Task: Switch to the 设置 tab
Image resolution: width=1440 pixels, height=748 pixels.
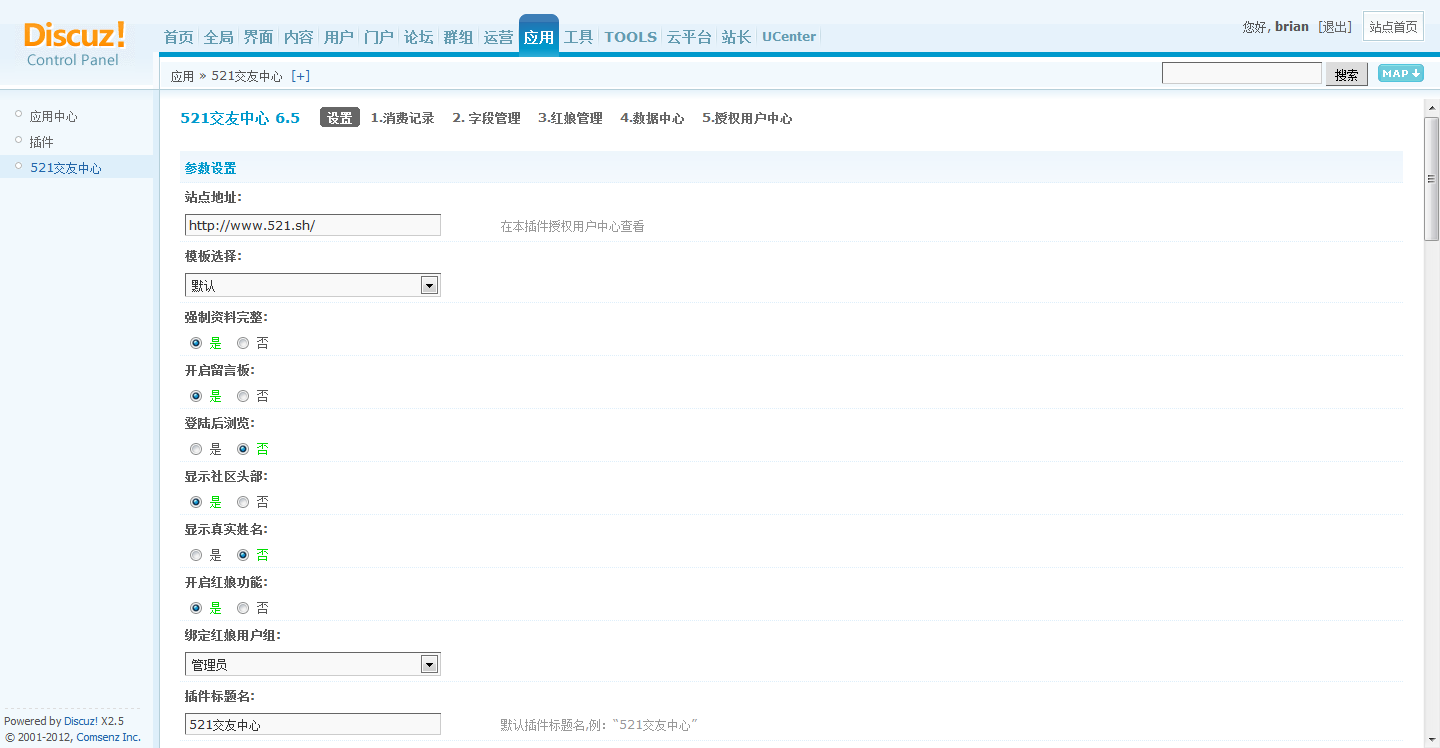Action: pyautogui.click(x=340, y=118)
